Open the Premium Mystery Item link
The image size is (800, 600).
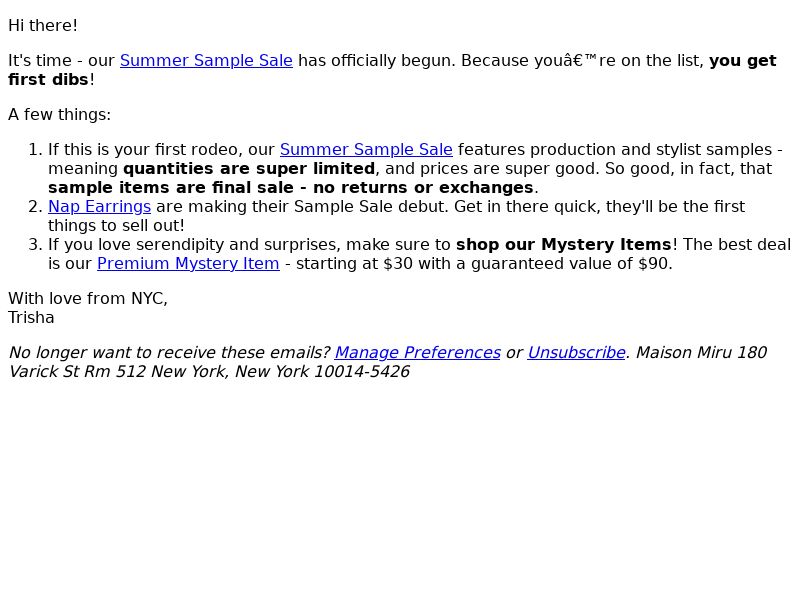[188, 264]
